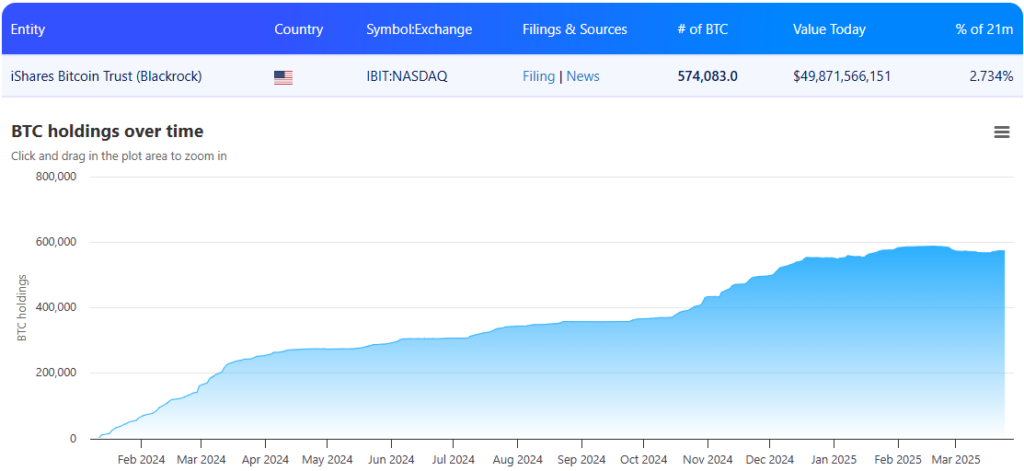The width and height of the screenshot is (1024, 471).
Task: Click the zoom instruction subtitle text
Action: click(119, 156)
